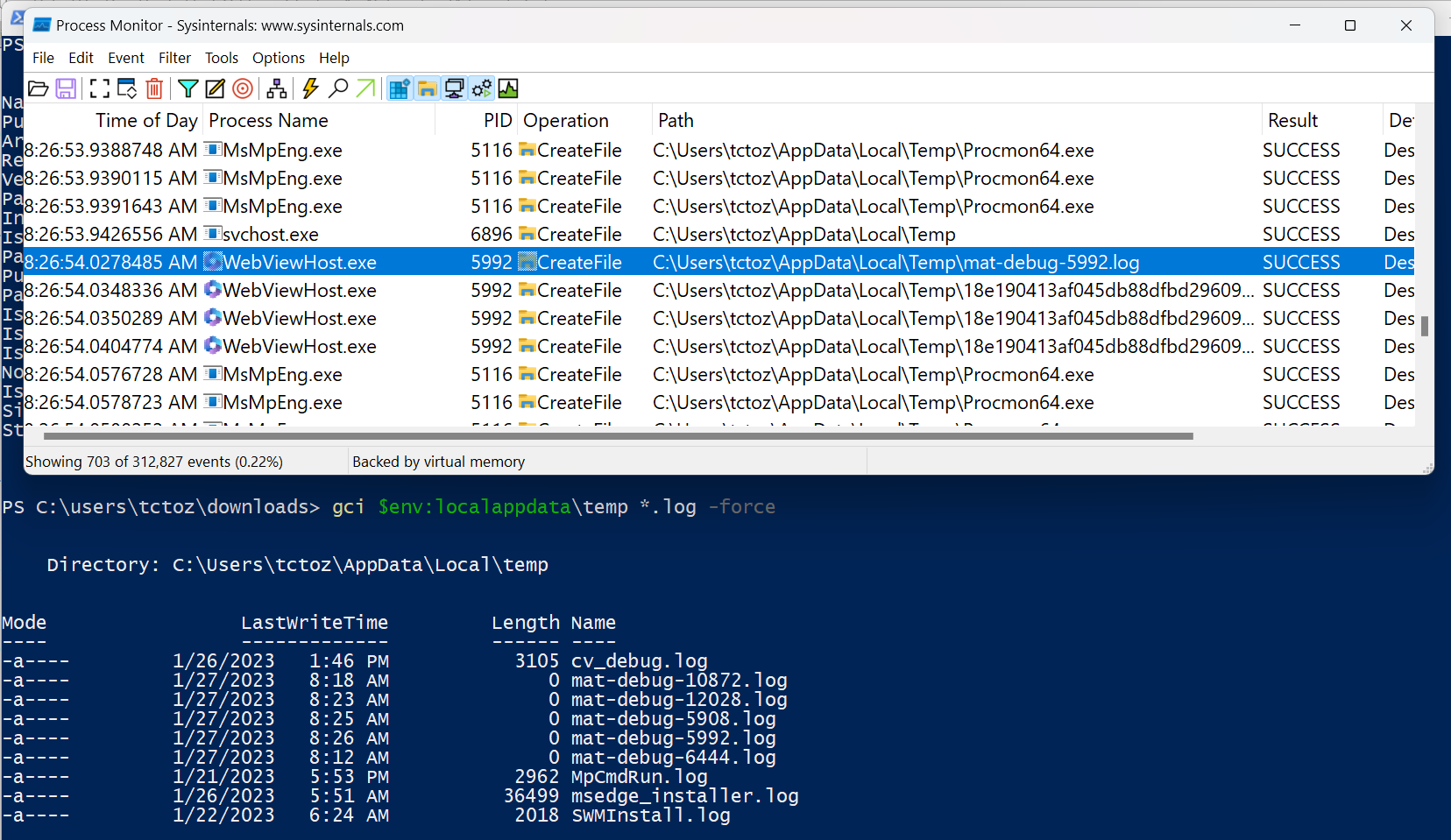Click the 'Showing 703 of 312,827 events' status text
Viewport: 1451px width, 840px height.
[x=154, y=462]
